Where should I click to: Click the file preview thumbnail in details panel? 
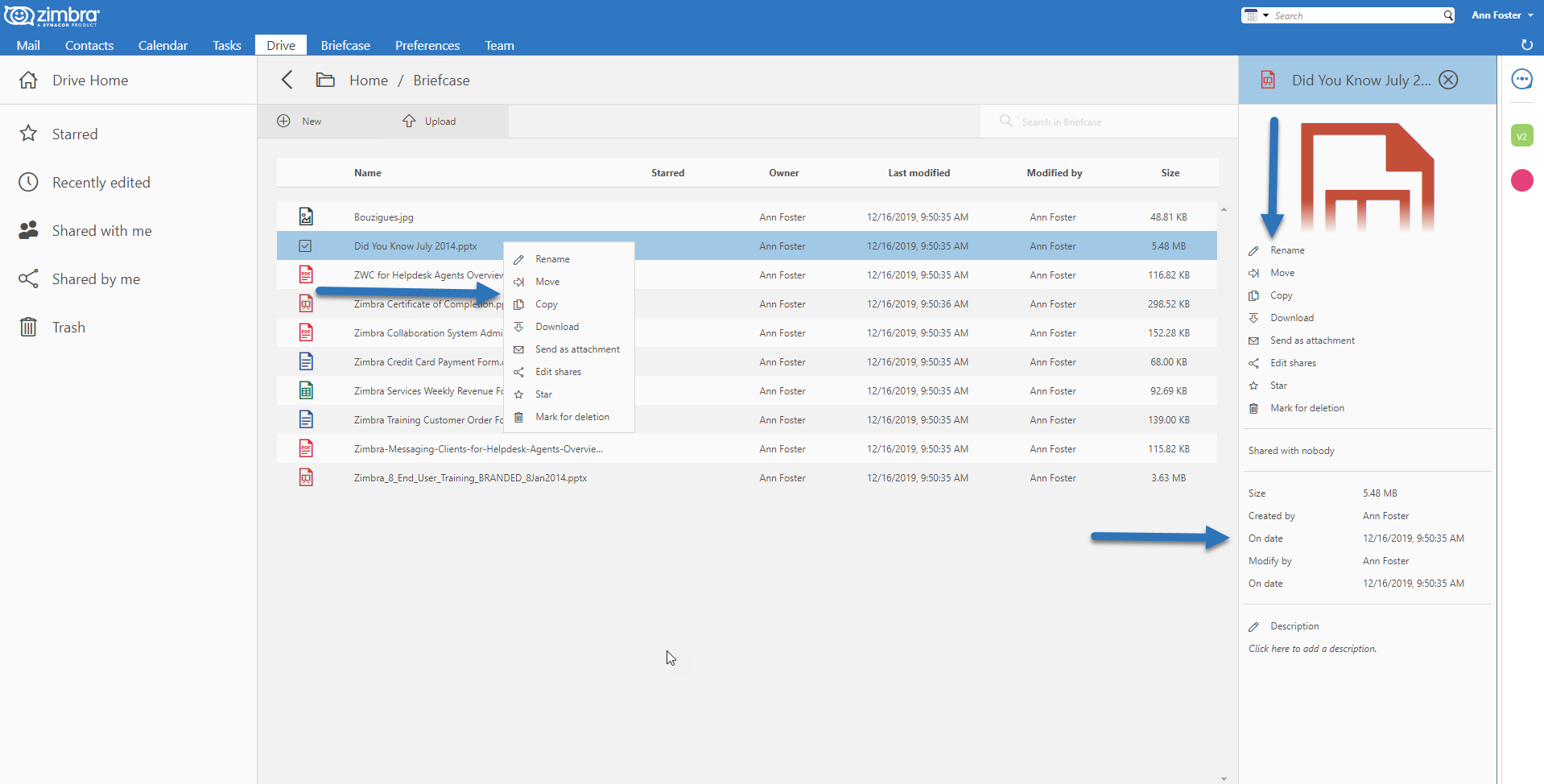[1367, 177]
